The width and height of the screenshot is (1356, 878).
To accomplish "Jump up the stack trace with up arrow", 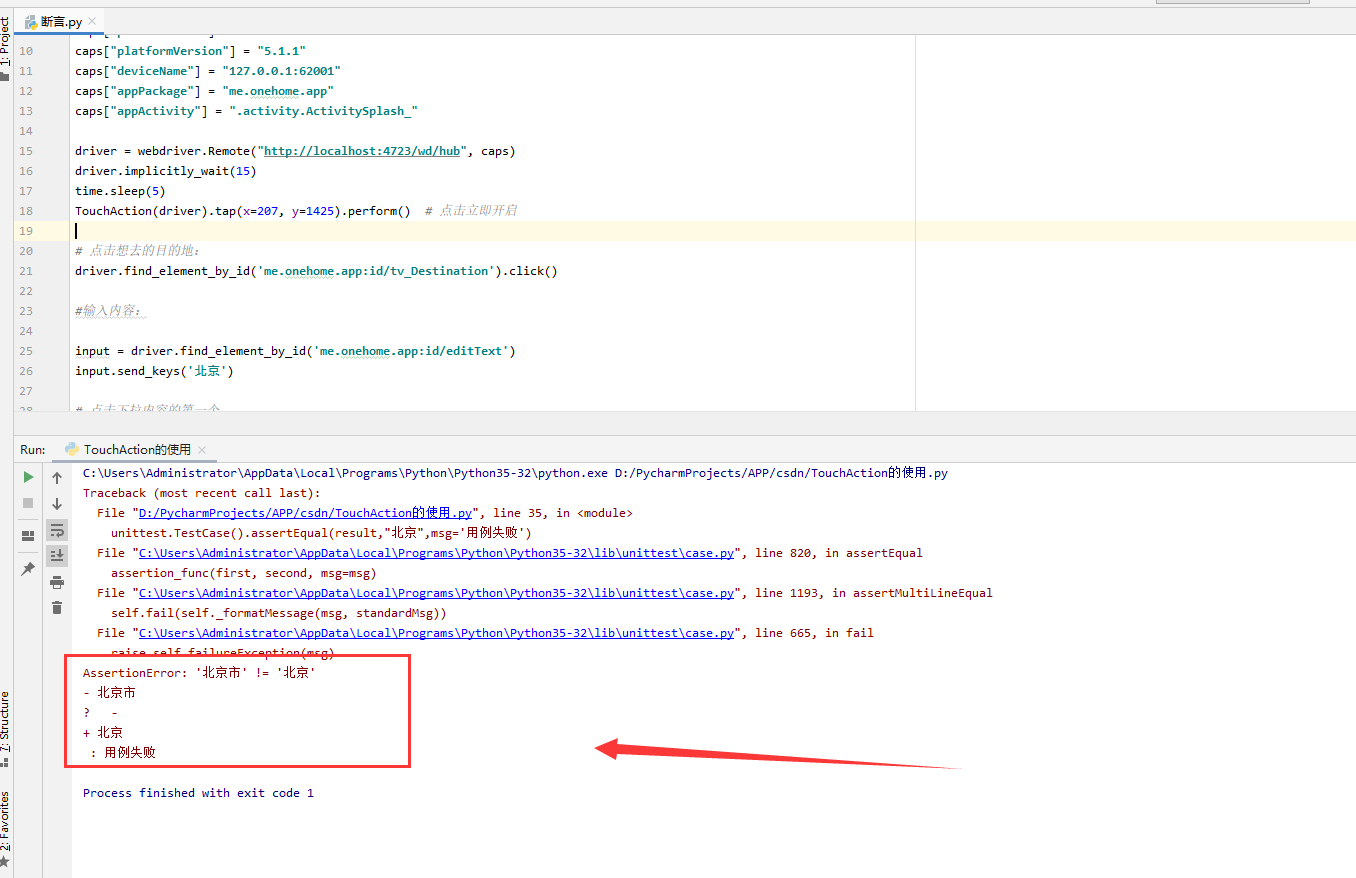I will [x=57, y=478].
